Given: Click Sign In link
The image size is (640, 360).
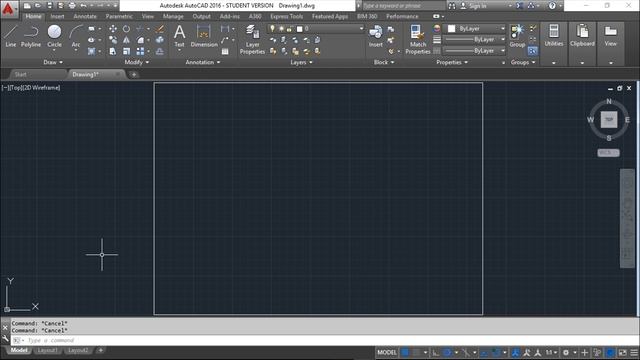Looking at the screenshot, I should (478, 6).
